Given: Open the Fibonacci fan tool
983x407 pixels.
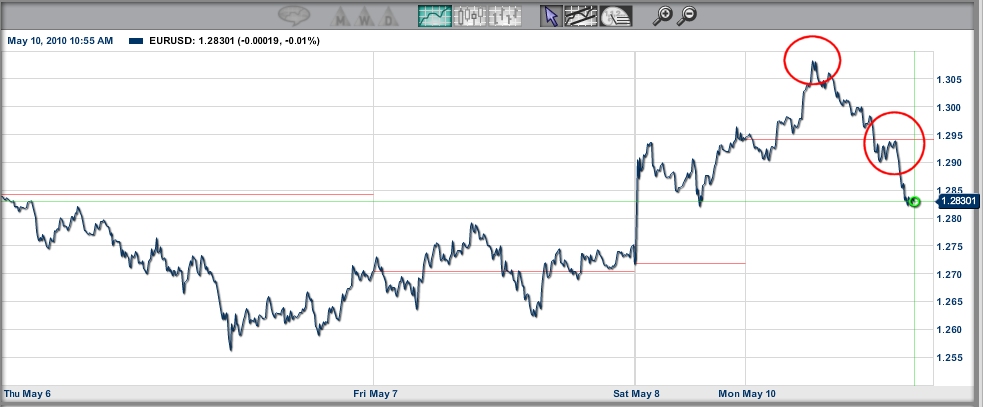Looking at the screenshot, I should tap(616, 16).
